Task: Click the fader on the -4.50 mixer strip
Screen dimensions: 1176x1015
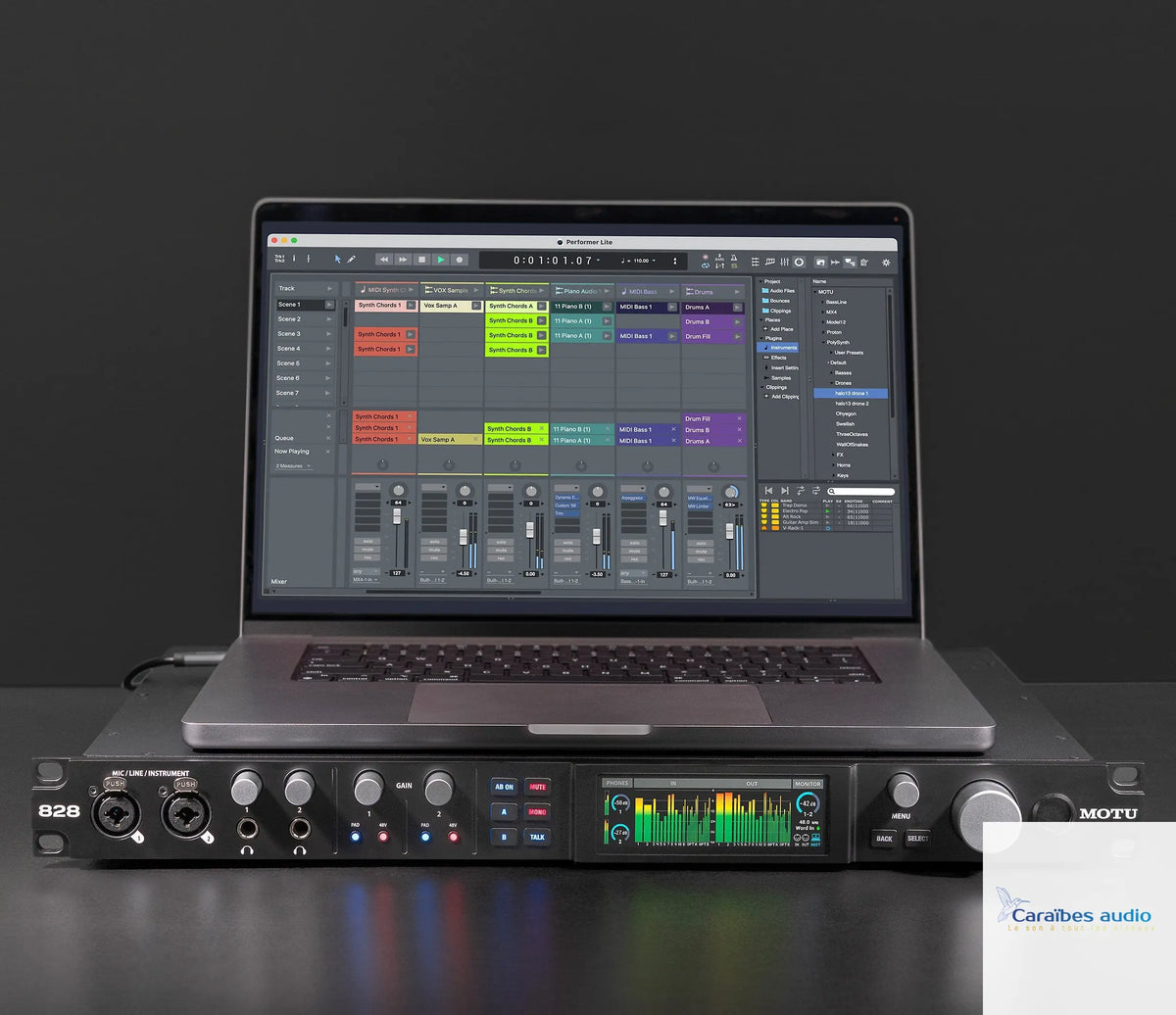Action: click(463, 537)
